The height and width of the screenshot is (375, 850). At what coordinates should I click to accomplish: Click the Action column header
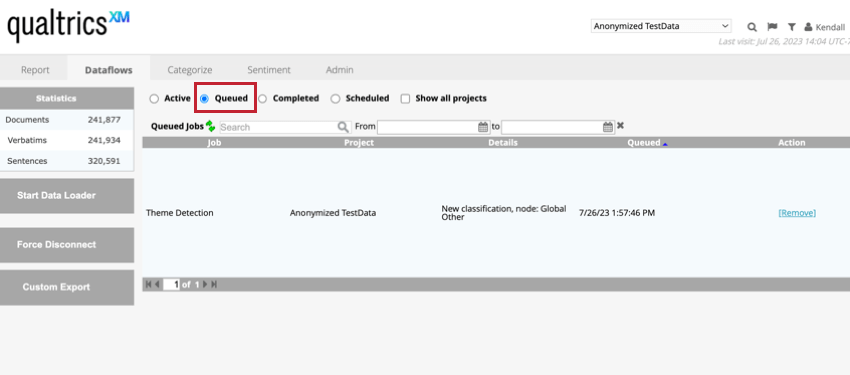[x=791, y=143]
